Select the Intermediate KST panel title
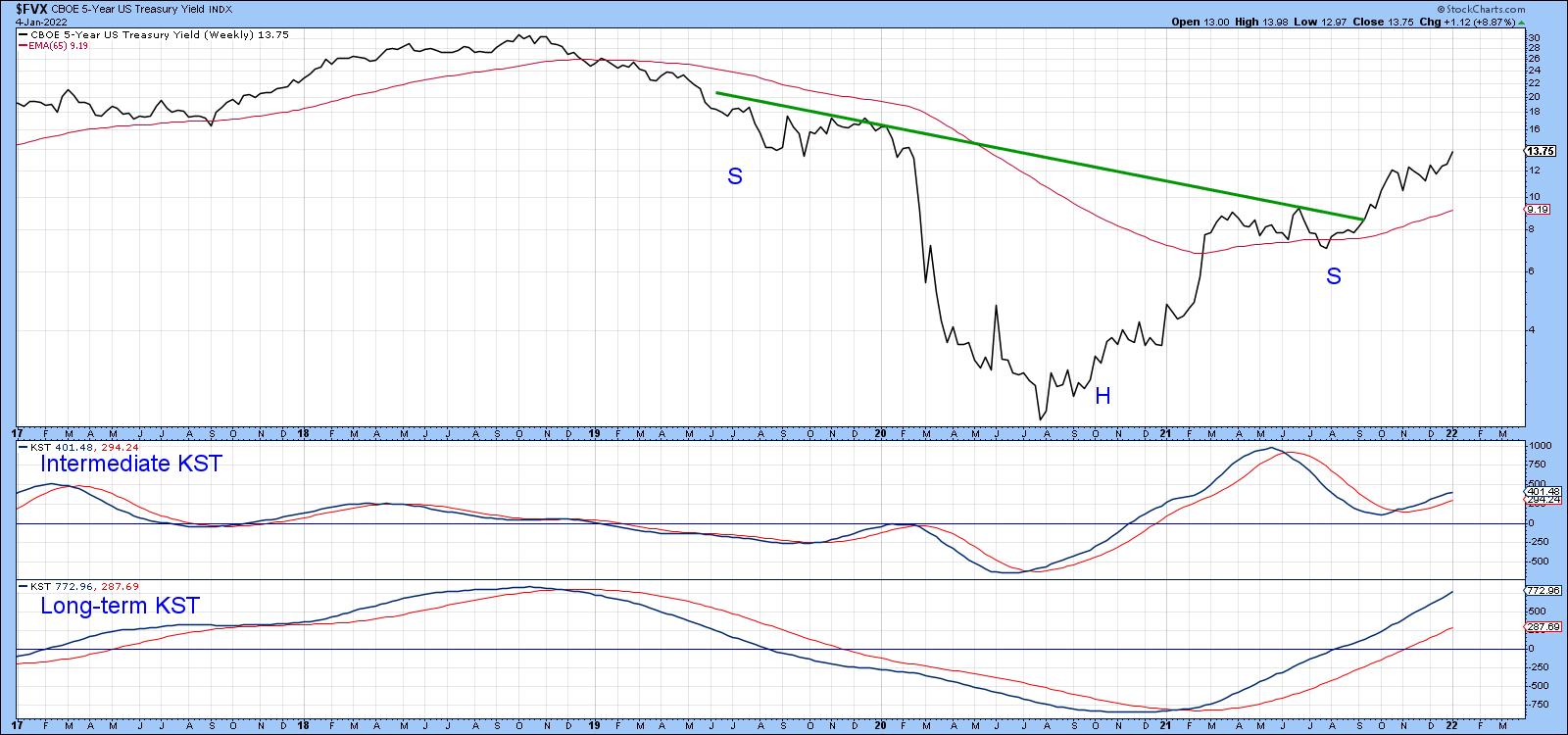 click(x=130, y=464)
